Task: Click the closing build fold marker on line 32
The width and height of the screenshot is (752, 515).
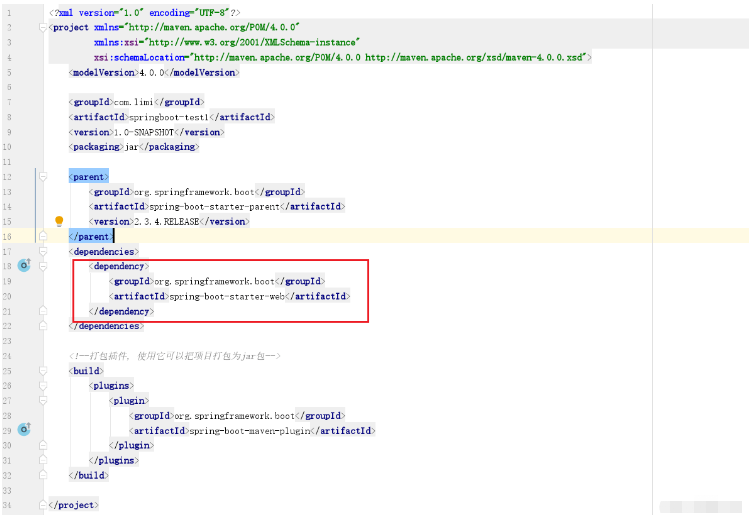Action: coord(43,475)
